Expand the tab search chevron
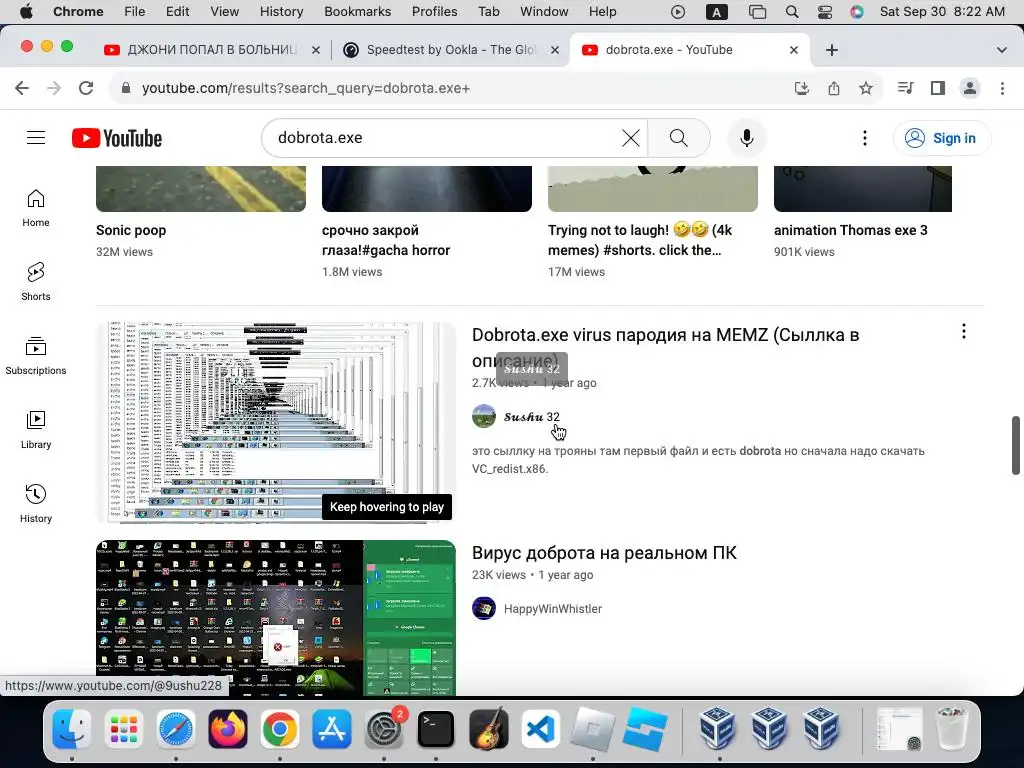 coord(1002,50)
